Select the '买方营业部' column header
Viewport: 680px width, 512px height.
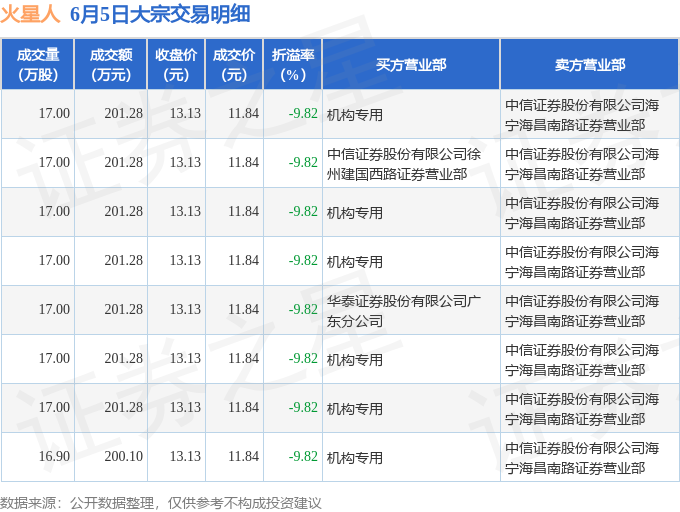pos(411,64)
